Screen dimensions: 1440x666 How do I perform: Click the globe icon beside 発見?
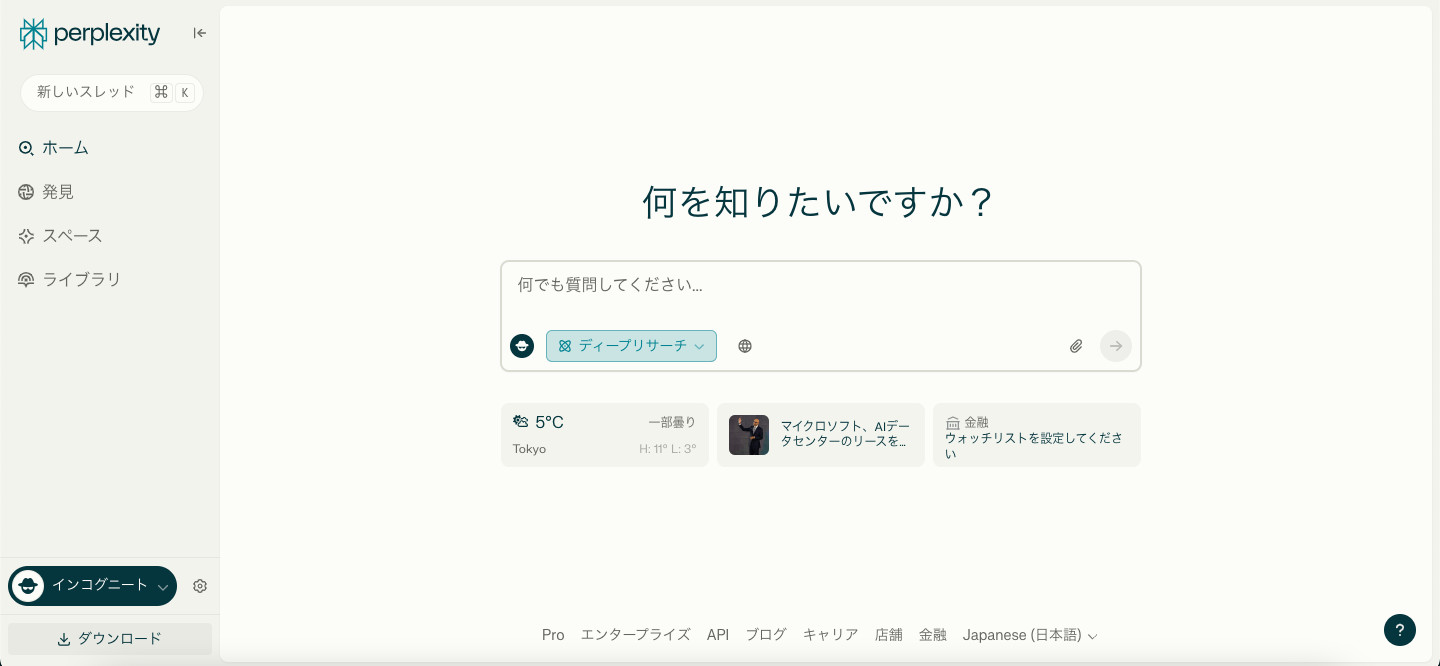pos(26,192)
